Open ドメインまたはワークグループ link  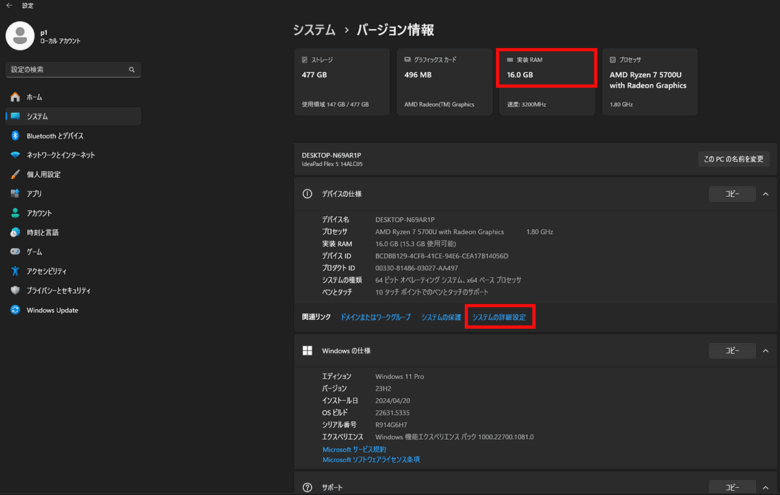click(x=376, y=317)
